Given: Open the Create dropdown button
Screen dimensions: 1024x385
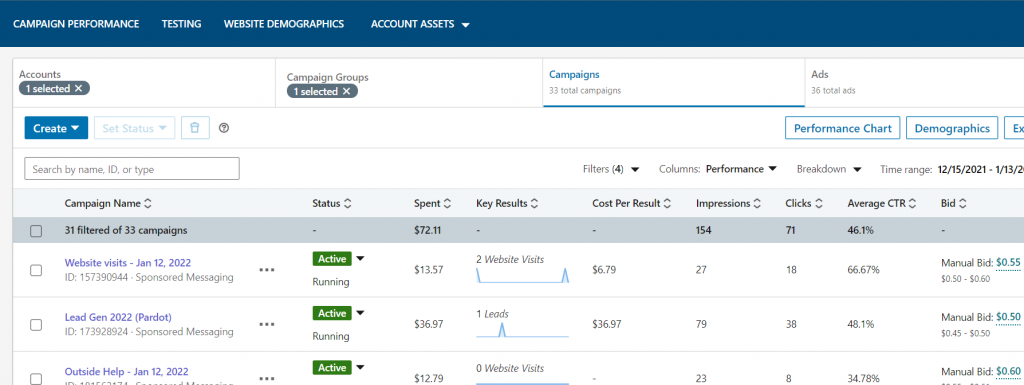Looking at the screenshot, I should [56, 128].
